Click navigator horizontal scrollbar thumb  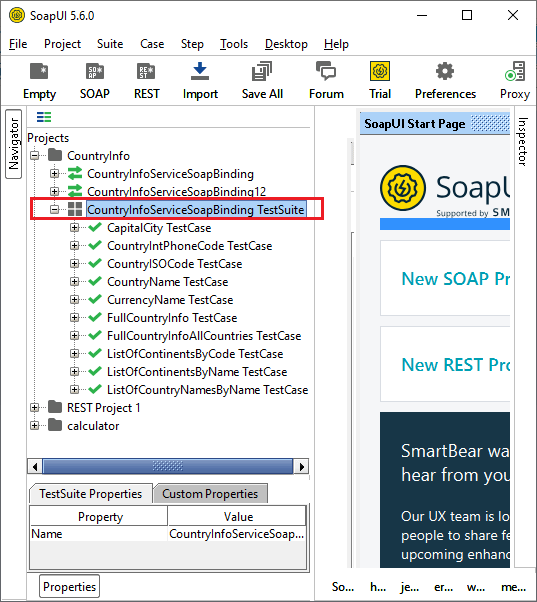pos(168,466)
